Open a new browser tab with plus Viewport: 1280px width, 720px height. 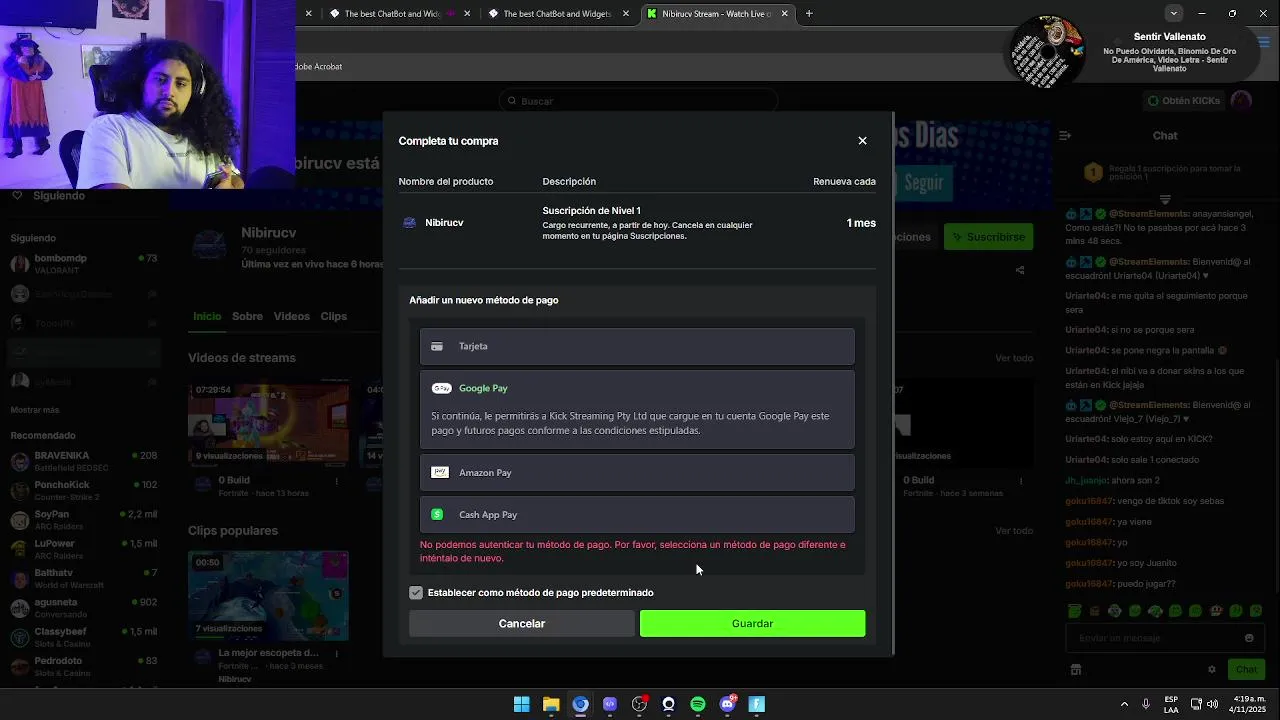click(809, 14)
